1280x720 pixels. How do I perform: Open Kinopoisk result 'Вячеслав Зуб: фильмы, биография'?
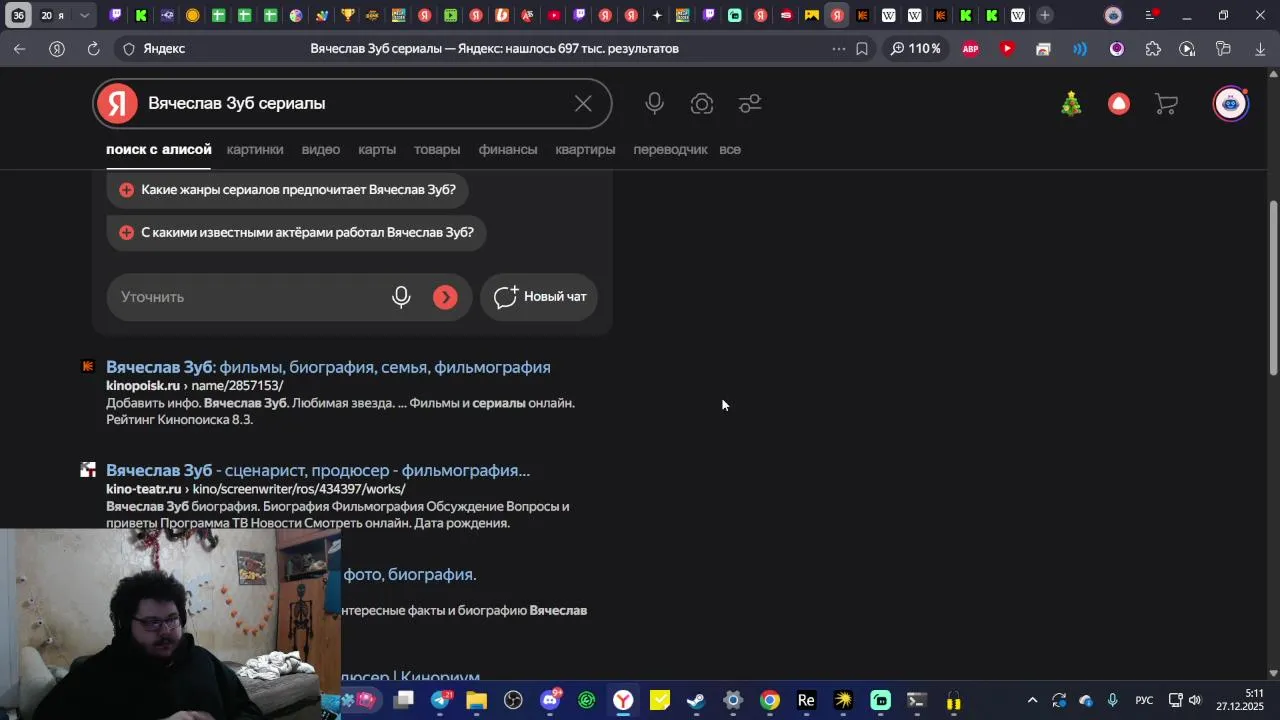(328, 367)
